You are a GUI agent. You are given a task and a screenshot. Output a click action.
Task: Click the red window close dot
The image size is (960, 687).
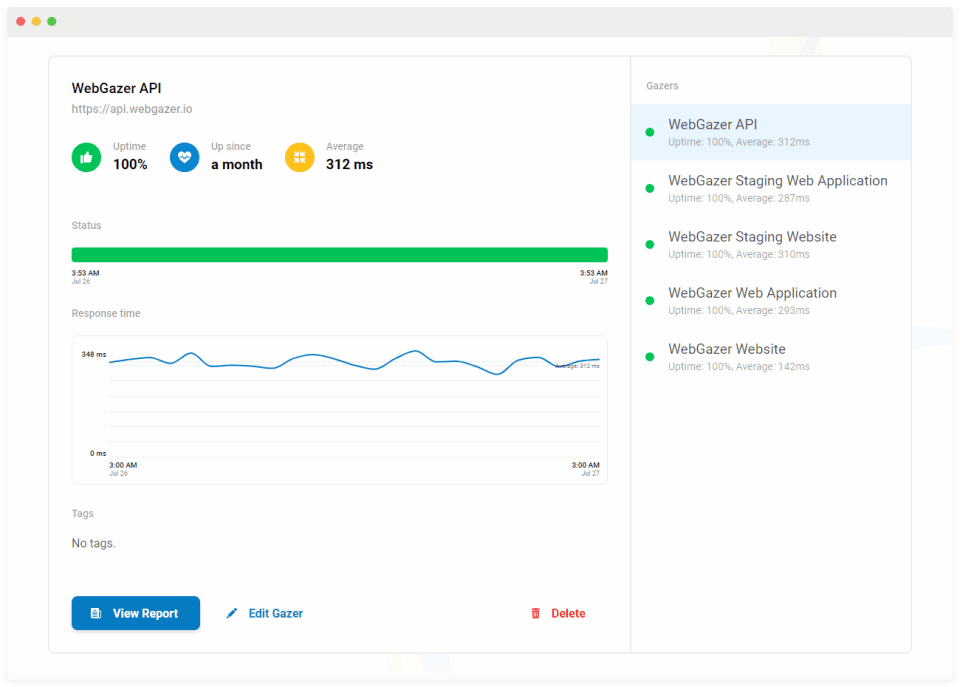(x=21, y=21)
